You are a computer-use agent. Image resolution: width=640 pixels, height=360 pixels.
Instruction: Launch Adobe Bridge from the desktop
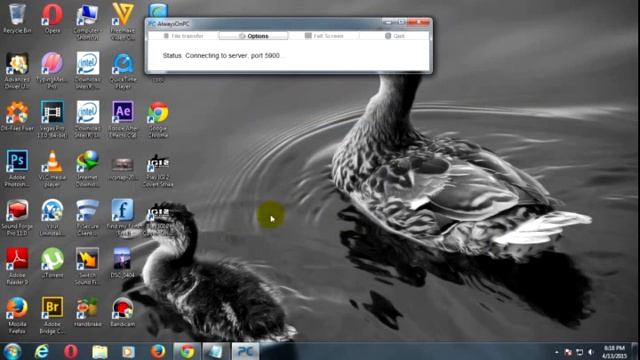pos(52,316)
